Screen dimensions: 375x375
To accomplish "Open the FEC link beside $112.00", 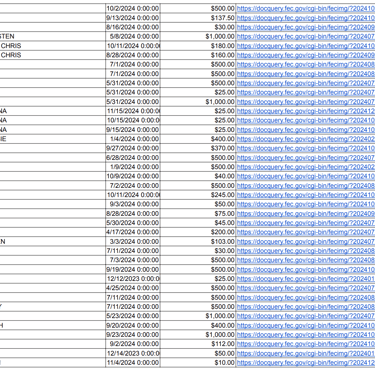I will [306, 344].
